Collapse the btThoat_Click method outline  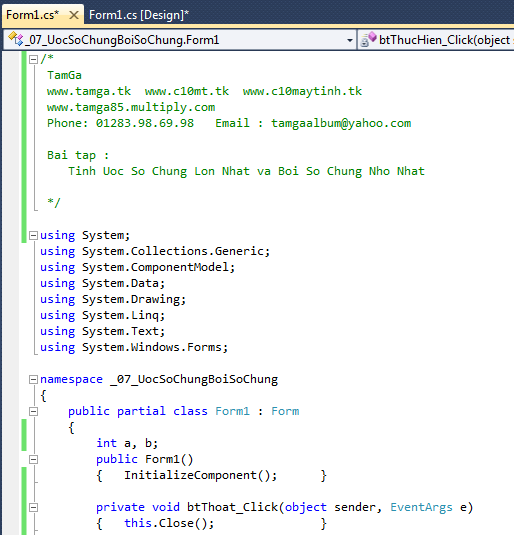(33, 508)
